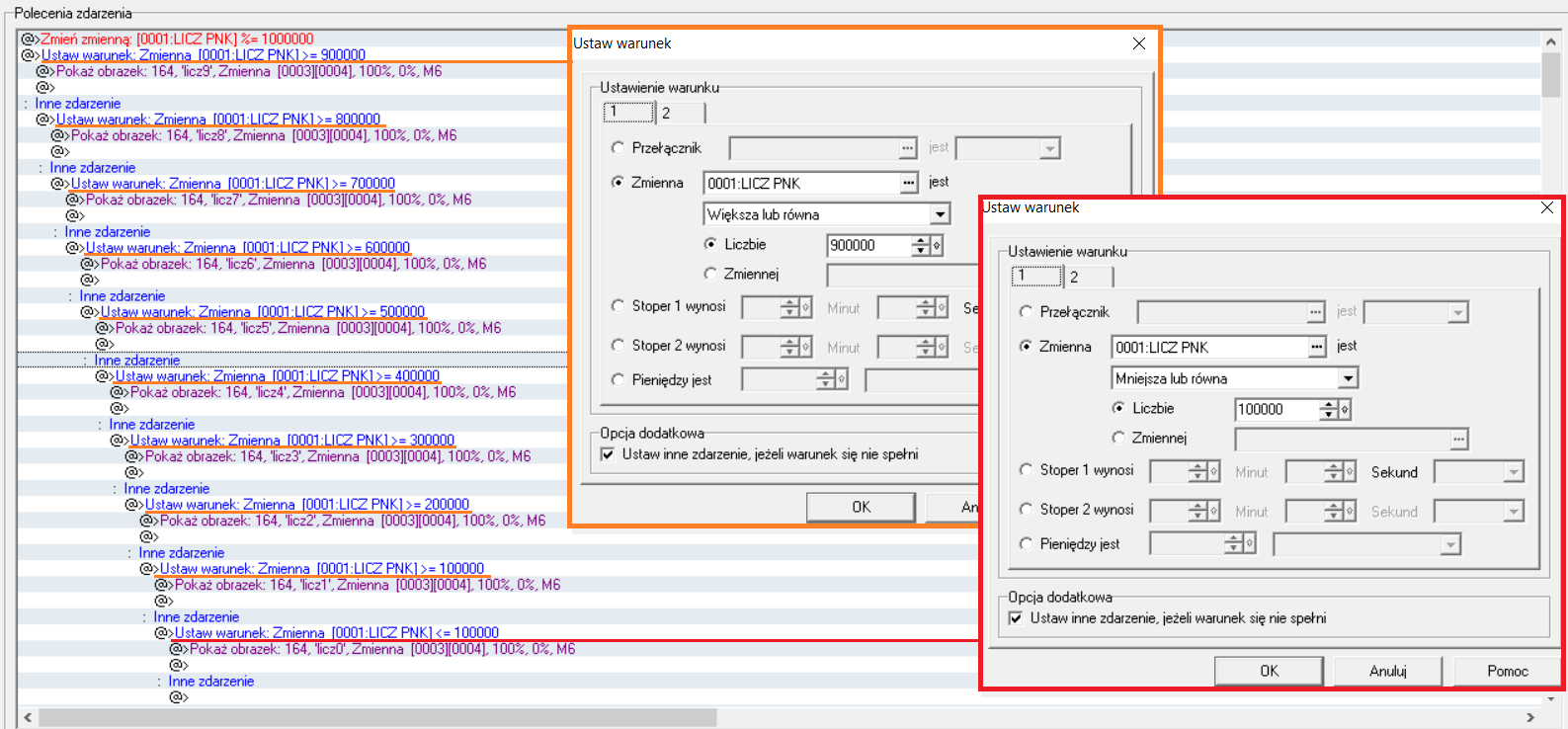Click the ellipsis button beside the variable field in the orange-bordered dialog
Viewport: 1568px width, 729px height.
tap(908, 183)
